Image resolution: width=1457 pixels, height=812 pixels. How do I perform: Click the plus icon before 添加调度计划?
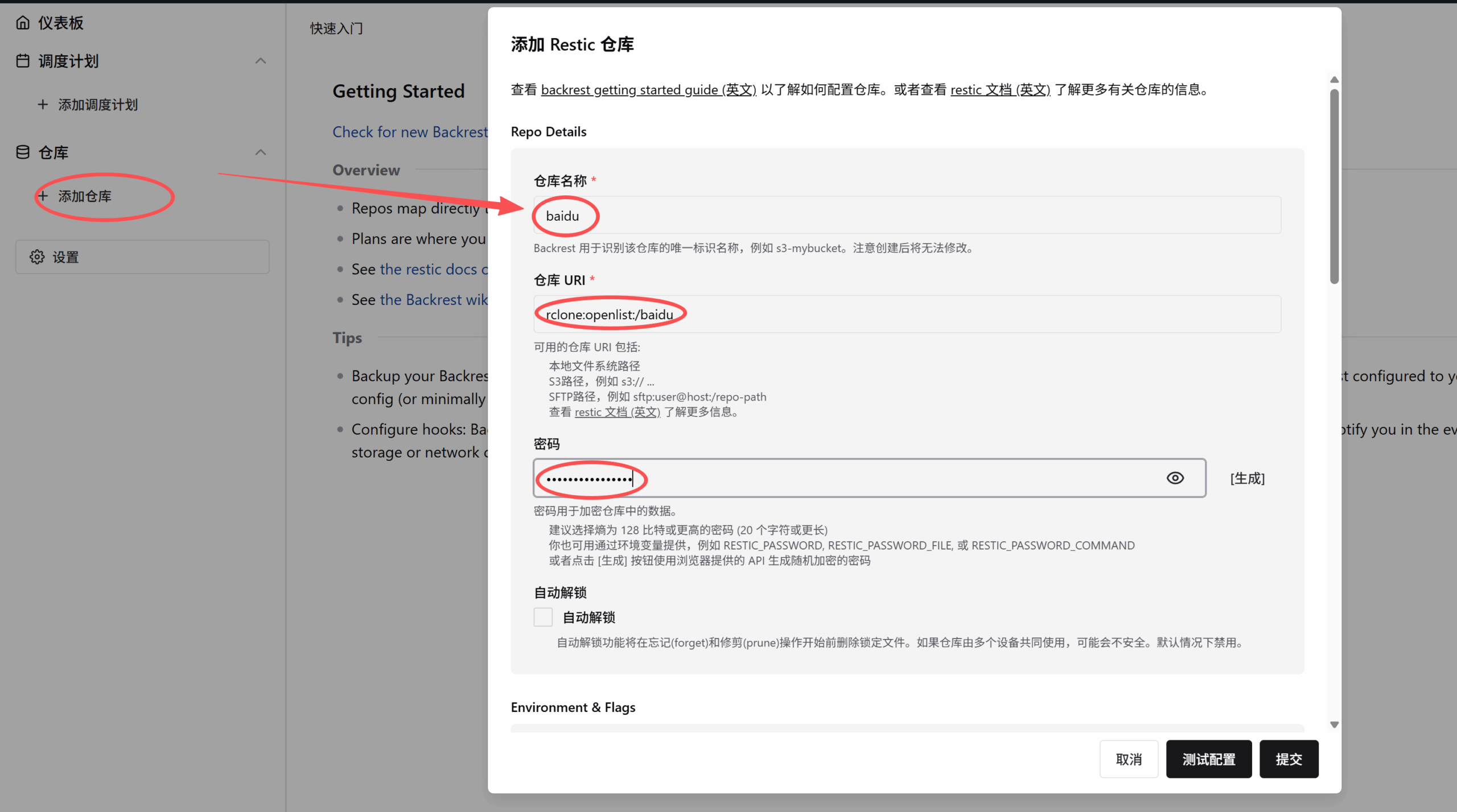(x=43, y=105)
